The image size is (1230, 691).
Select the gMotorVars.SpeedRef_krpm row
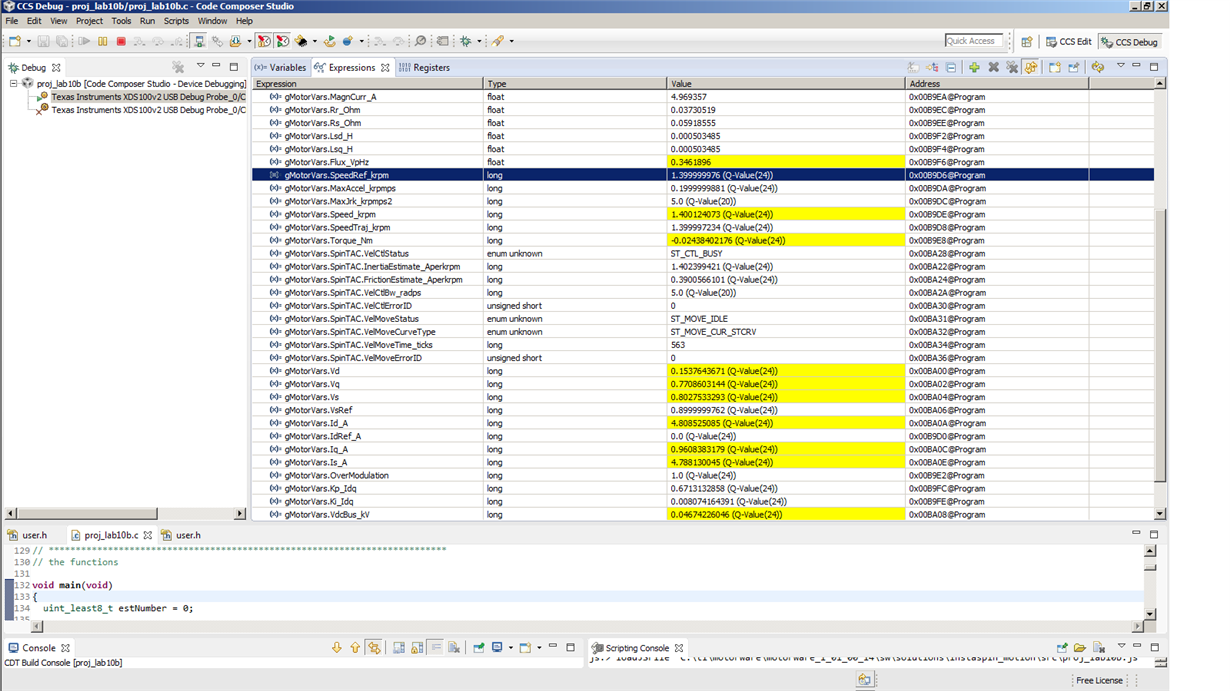click(703, 175)
